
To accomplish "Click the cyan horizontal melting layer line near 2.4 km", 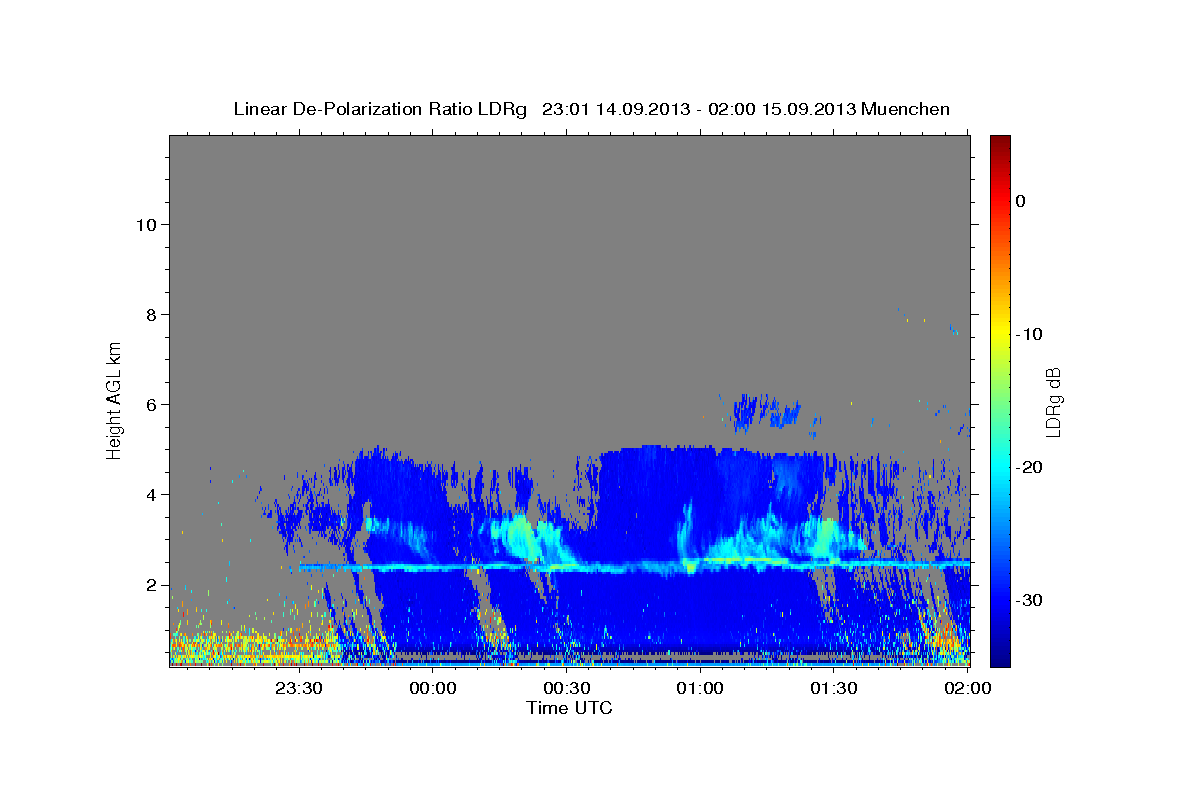I will (634, 566).
